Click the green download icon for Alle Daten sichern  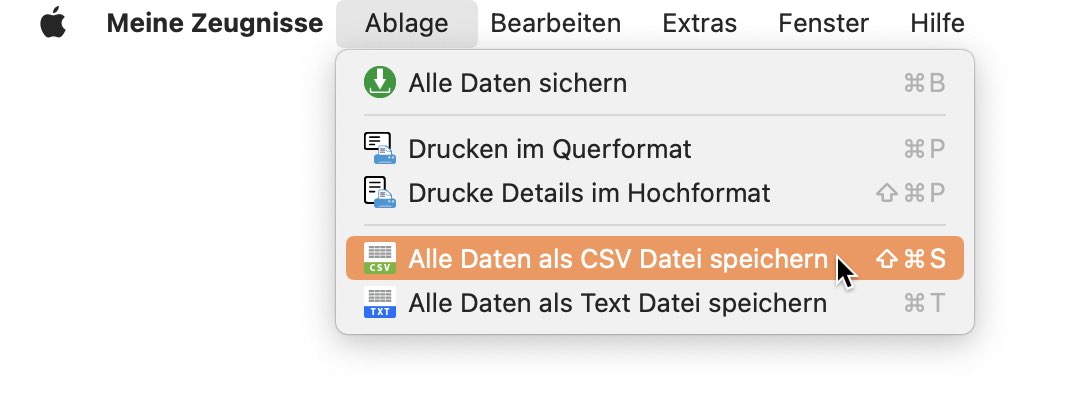pos(380,82)
